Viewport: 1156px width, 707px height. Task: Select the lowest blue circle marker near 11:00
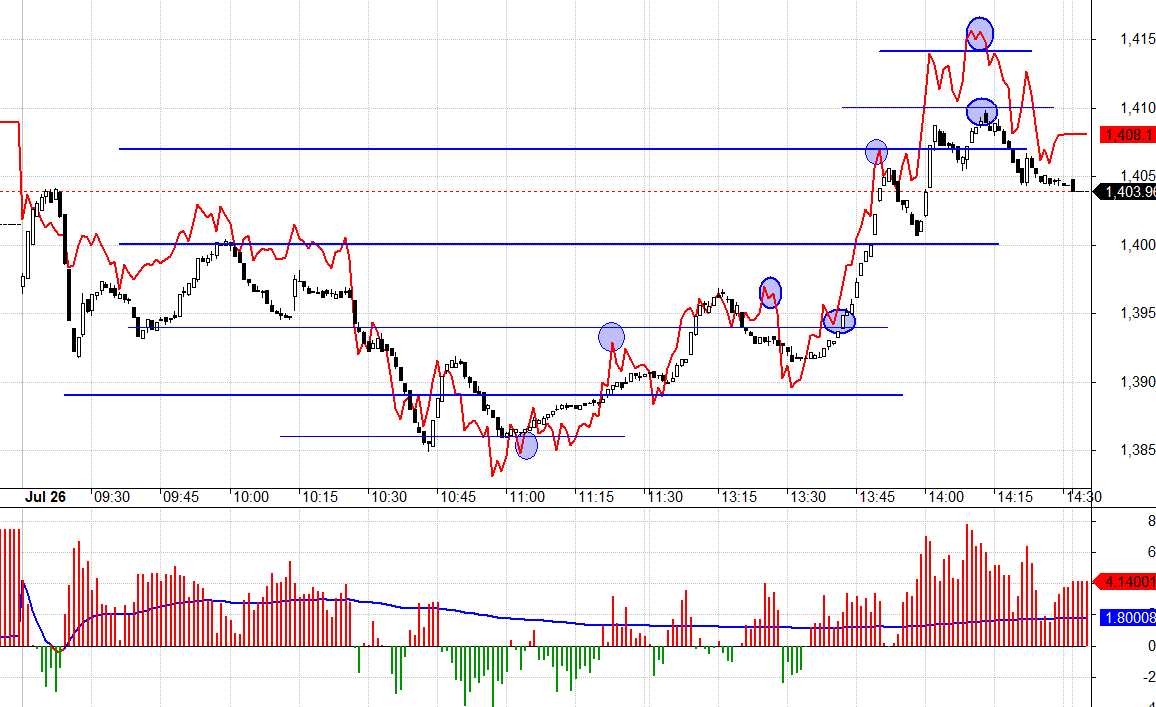click(526, 445)
